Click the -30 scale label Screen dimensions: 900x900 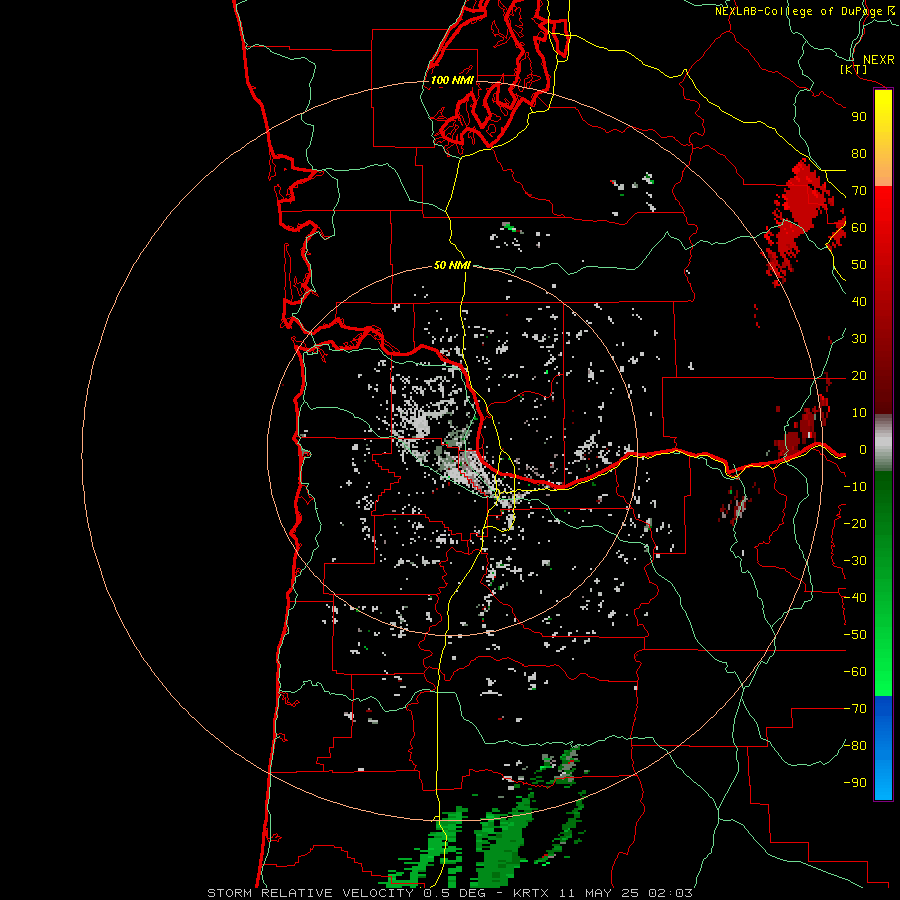tap(855, 560)
